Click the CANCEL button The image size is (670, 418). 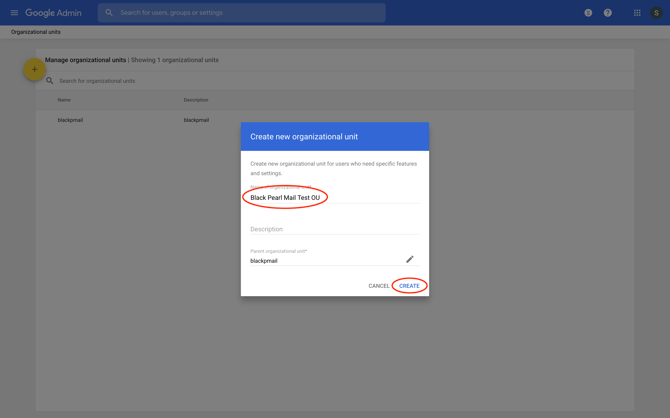point(379,286)
